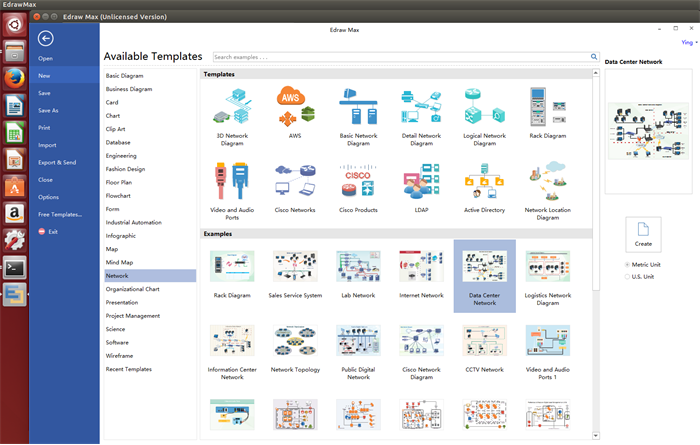This screenshot has width=700, height=445.
Task: Open System Settings from the dock
Action: [15, 241]
